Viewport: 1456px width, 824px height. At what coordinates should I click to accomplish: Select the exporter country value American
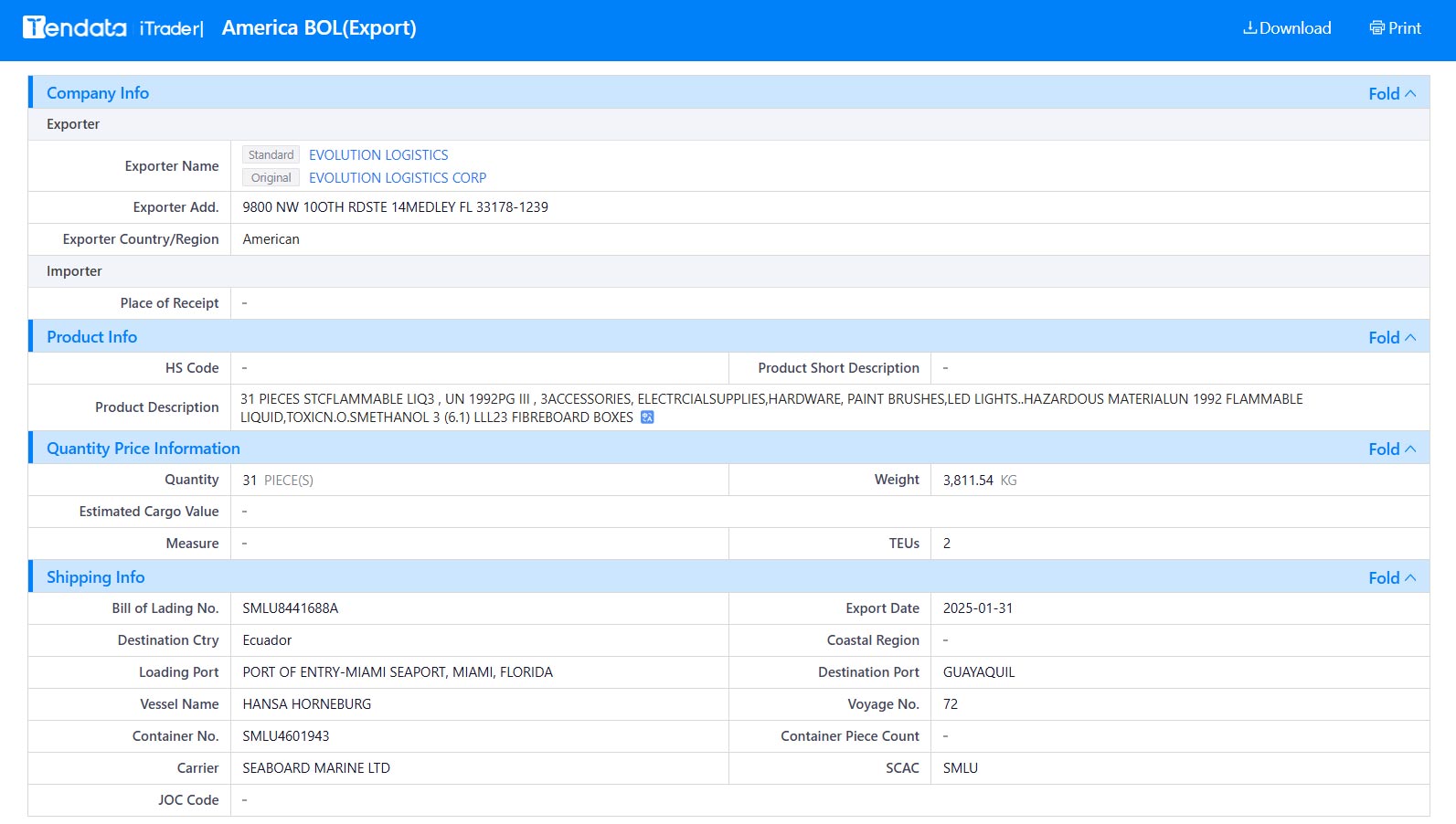point(271,239)
